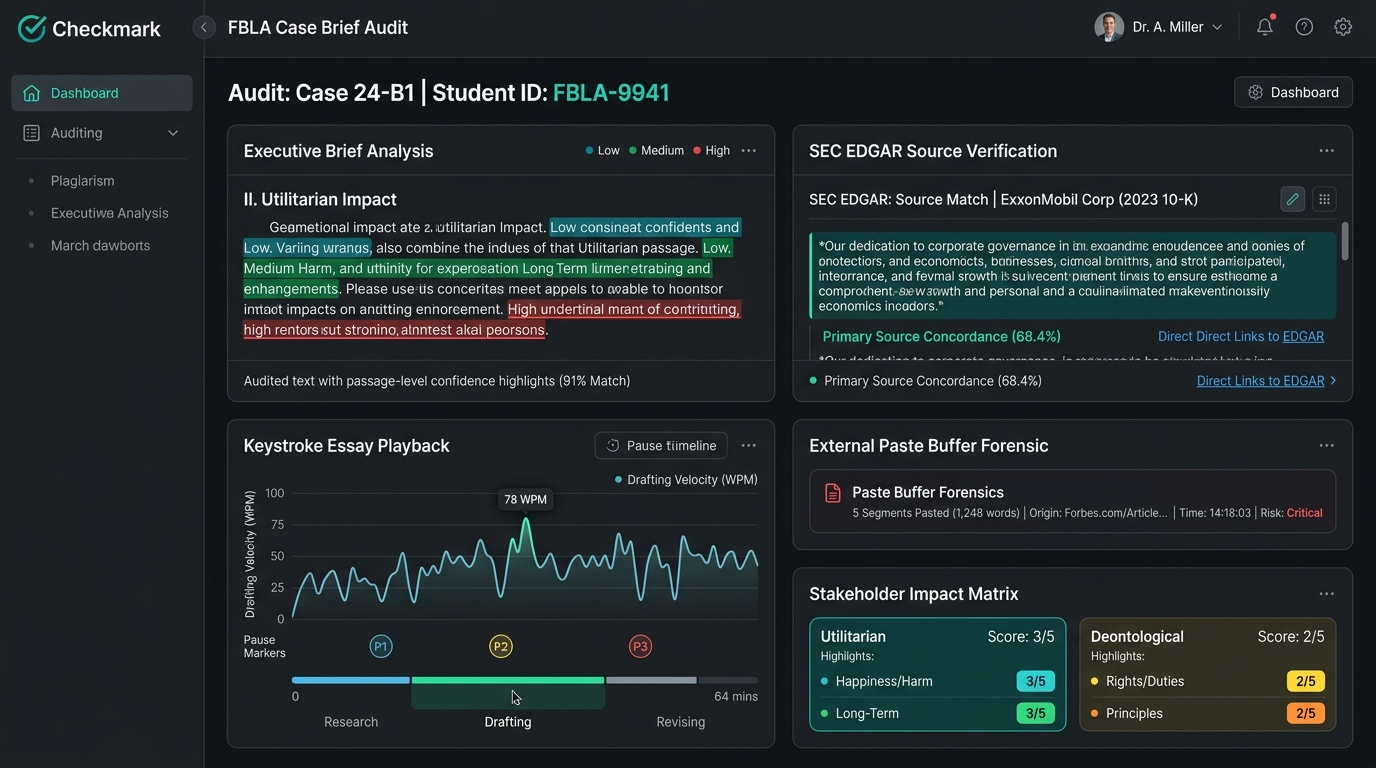Click Dr. A. Miller's profile avatar
This screenshot has width=1376, height=768.
pos(1109,27)
